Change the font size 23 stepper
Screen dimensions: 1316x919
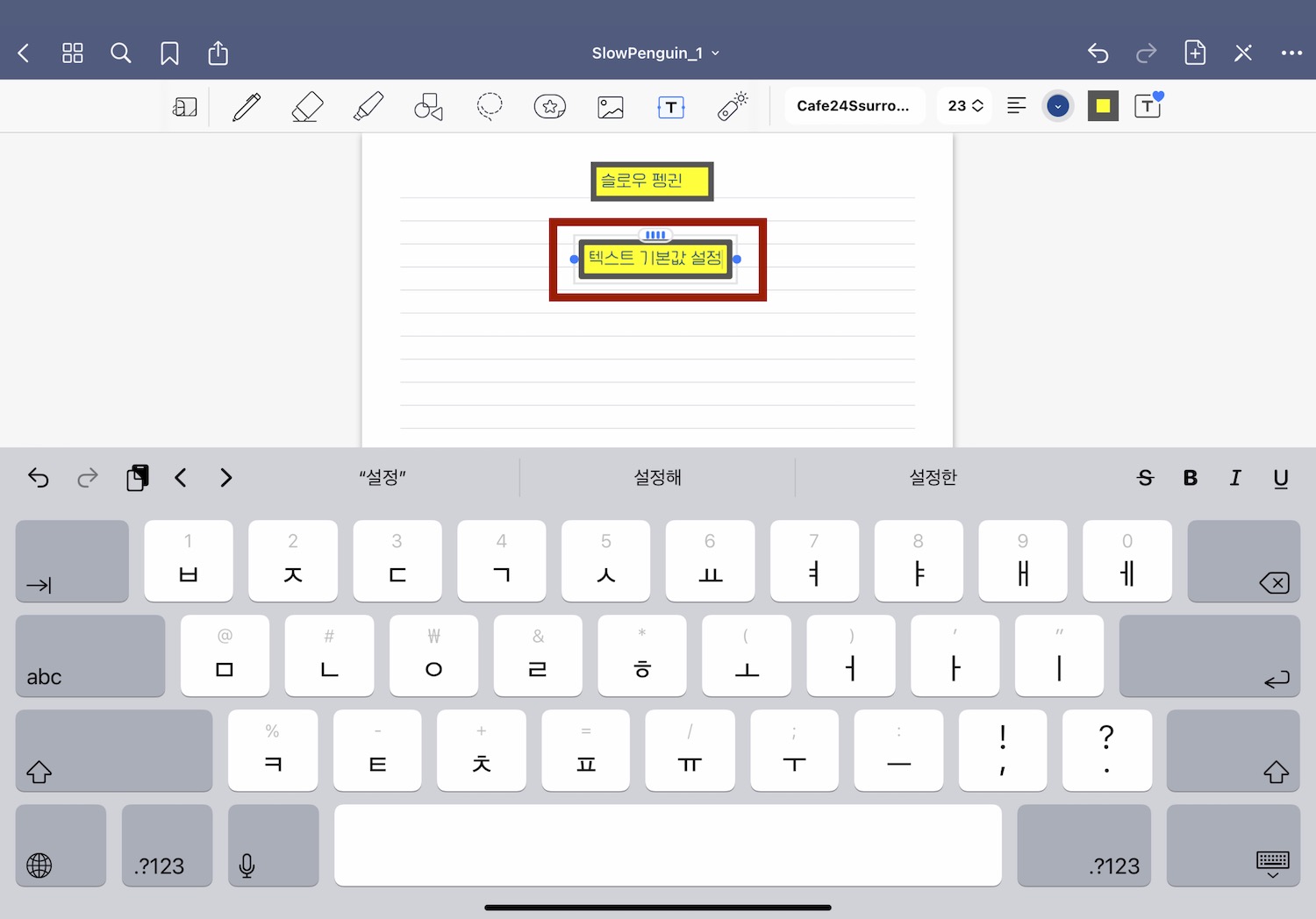coord(965,106)
